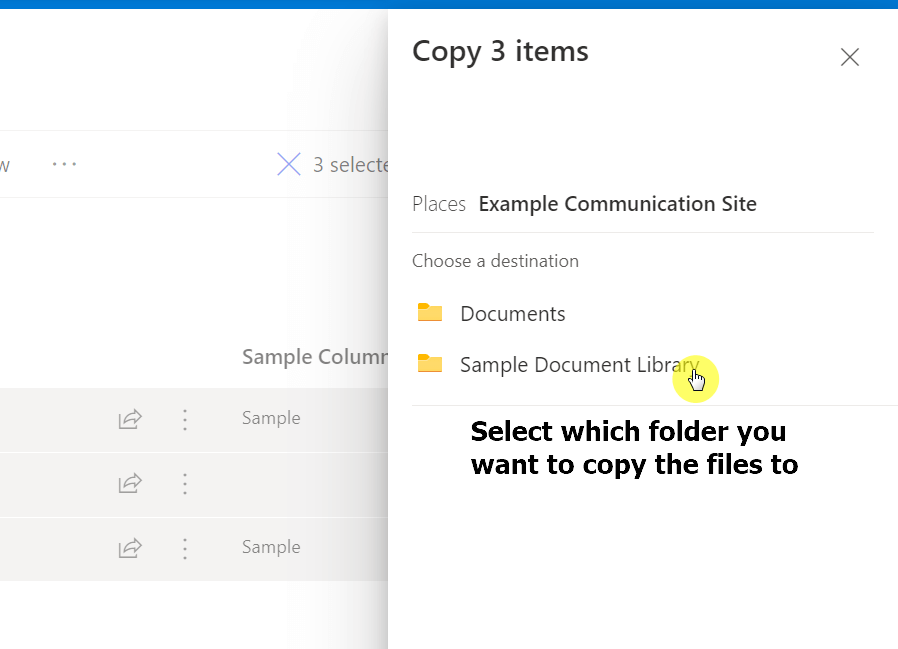The image size is (898, 649).
Task: Open actions menu for first row
Action: click(184, 420)
